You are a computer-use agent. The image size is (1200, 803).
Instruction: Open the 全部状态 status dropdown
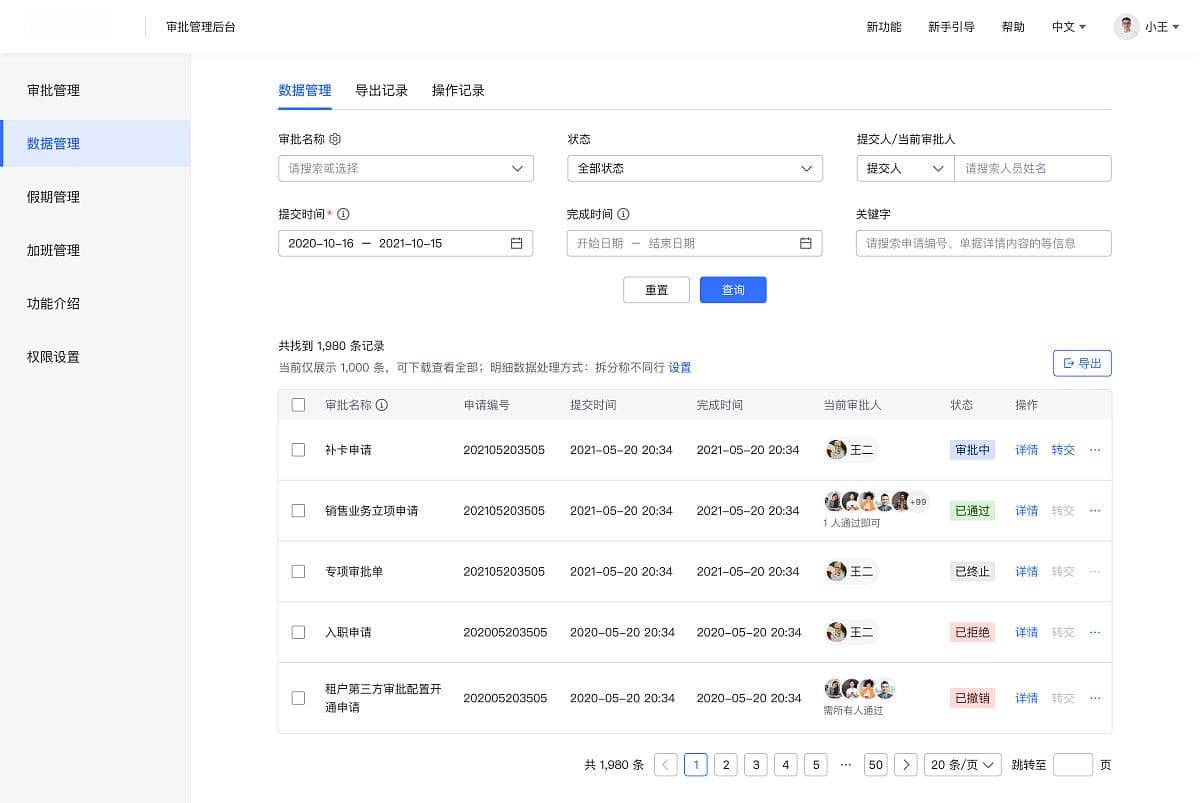(695, 168)
